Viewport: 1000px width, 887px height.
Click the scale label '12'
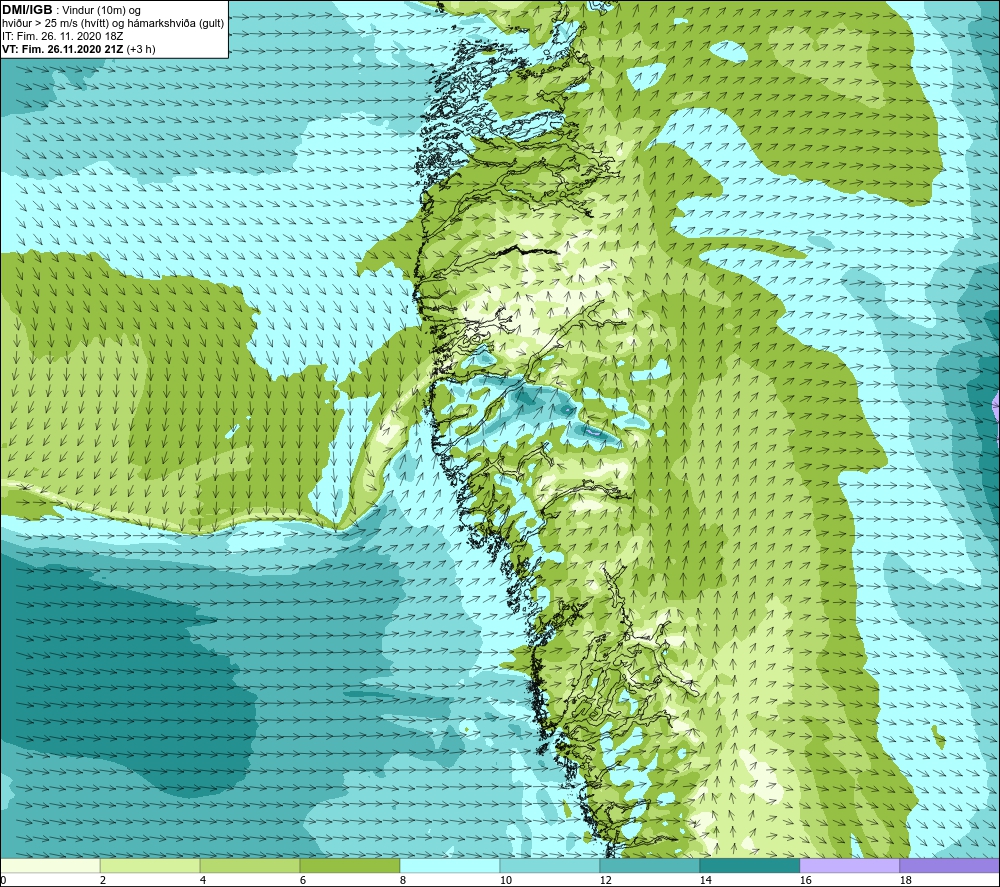coord(606,881)
